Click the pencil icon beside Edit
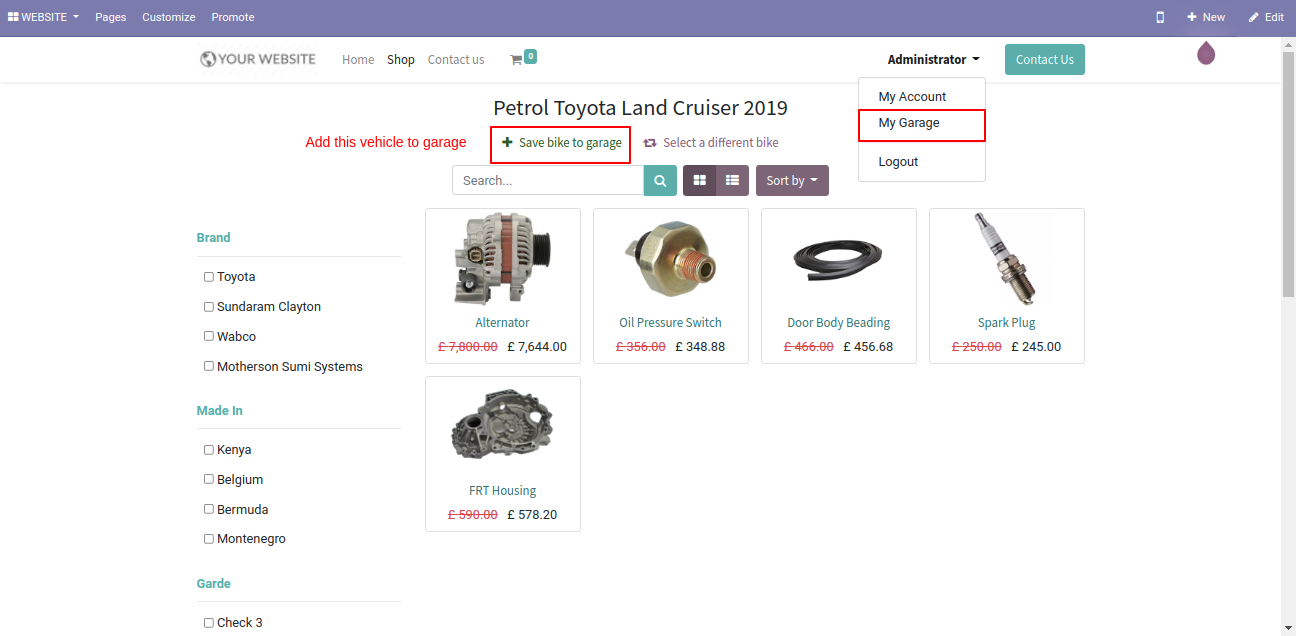Viewport: 1296px width, 636px height. pyautogui.click(x=1254, y=17)
